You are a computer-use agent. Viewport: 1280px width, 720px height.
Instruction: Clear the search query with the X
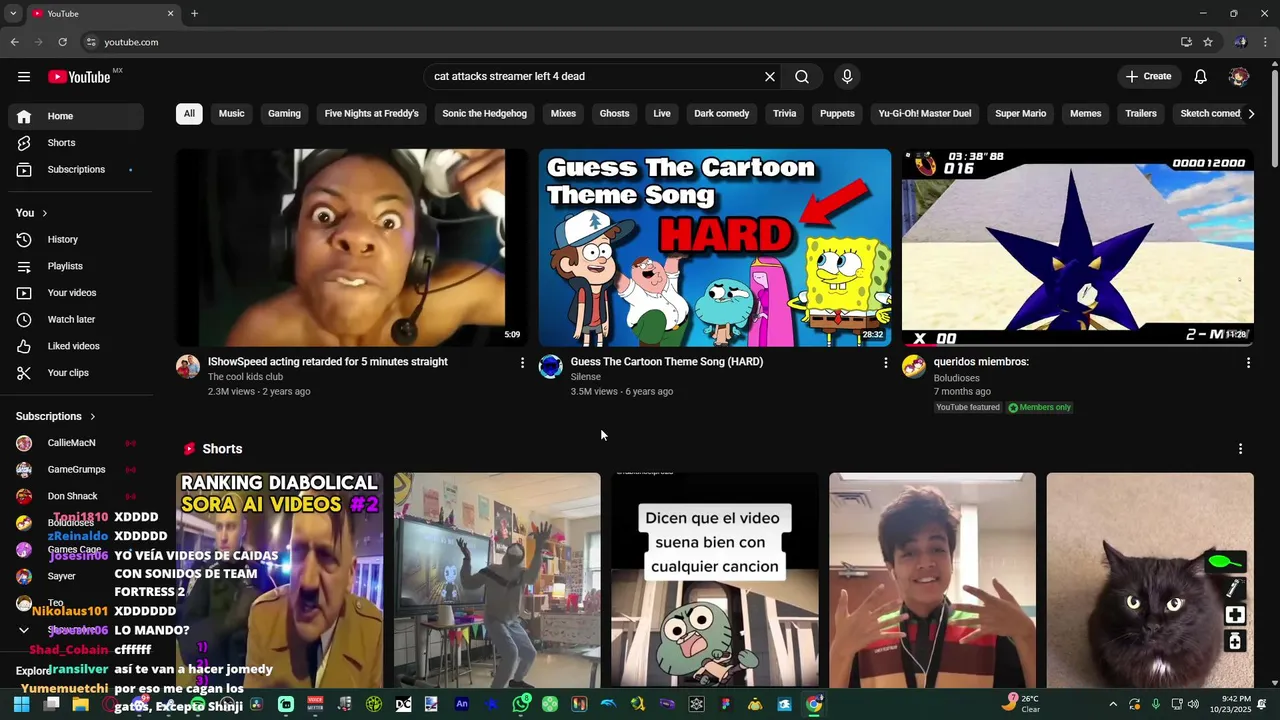(770, 77)
